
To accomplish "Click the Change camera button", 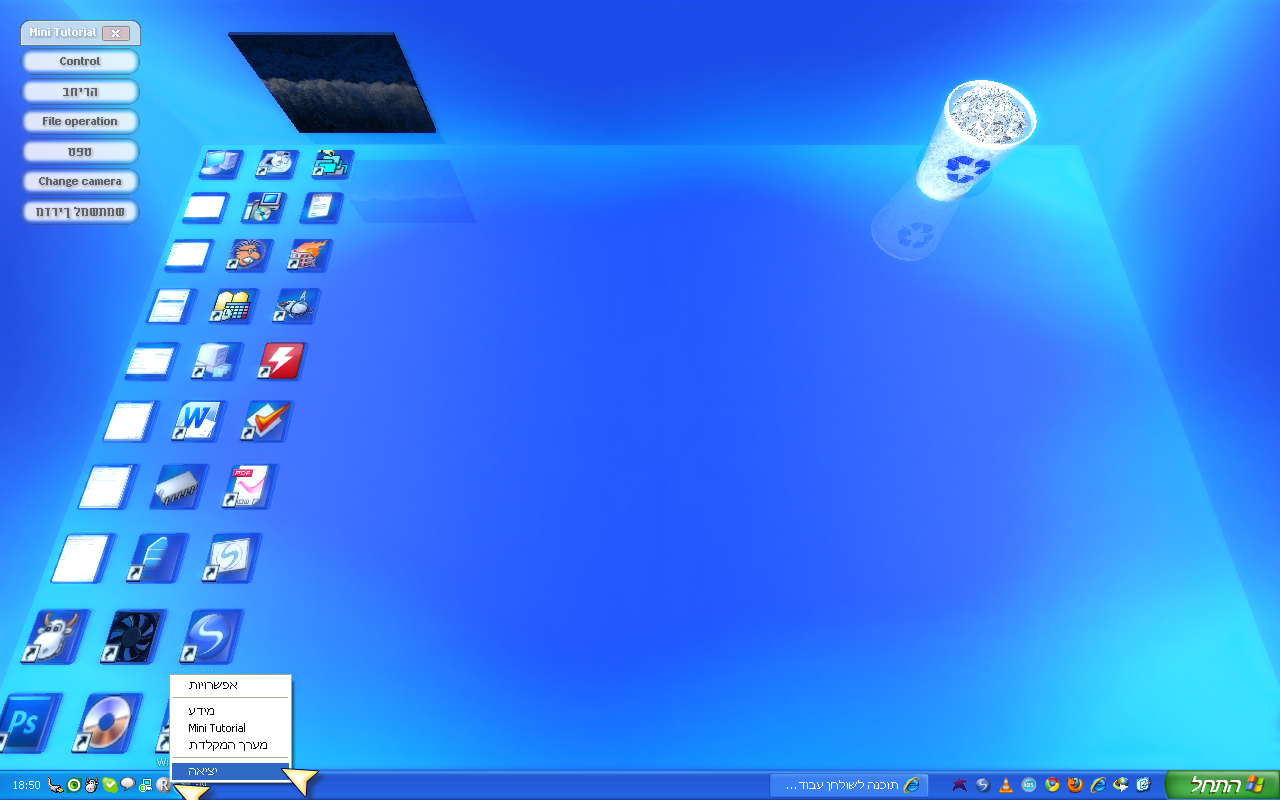I will (x=80, y=181).
